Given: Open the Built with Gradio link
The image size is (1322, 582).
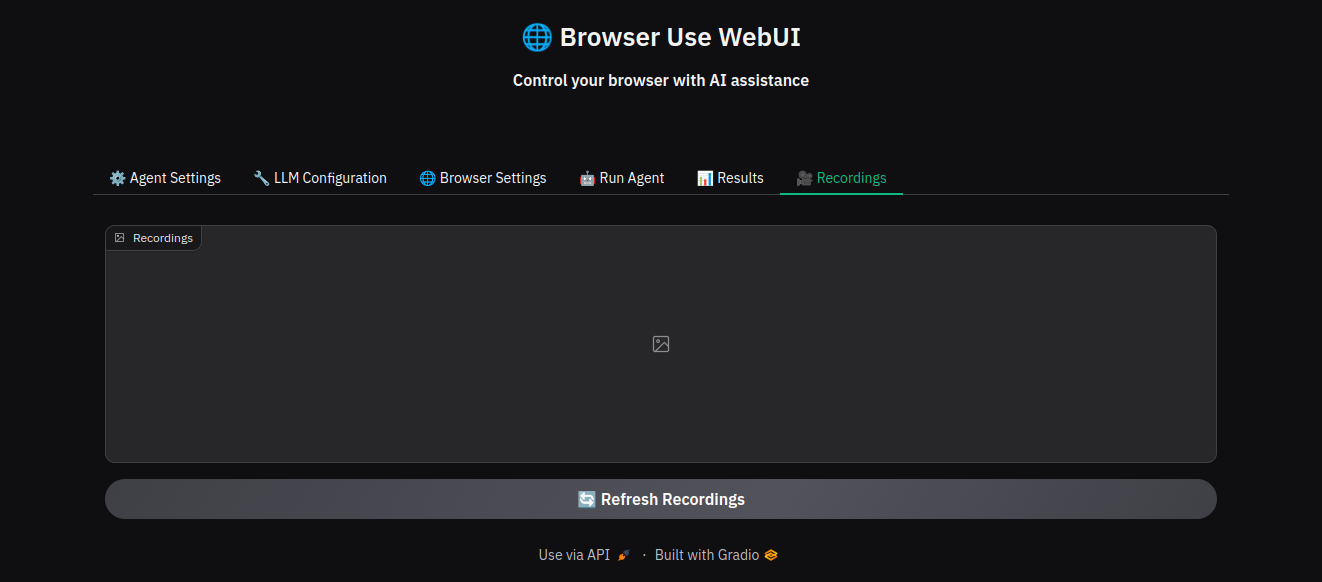Looking at the screenshot, I should [x=716, y=555].
